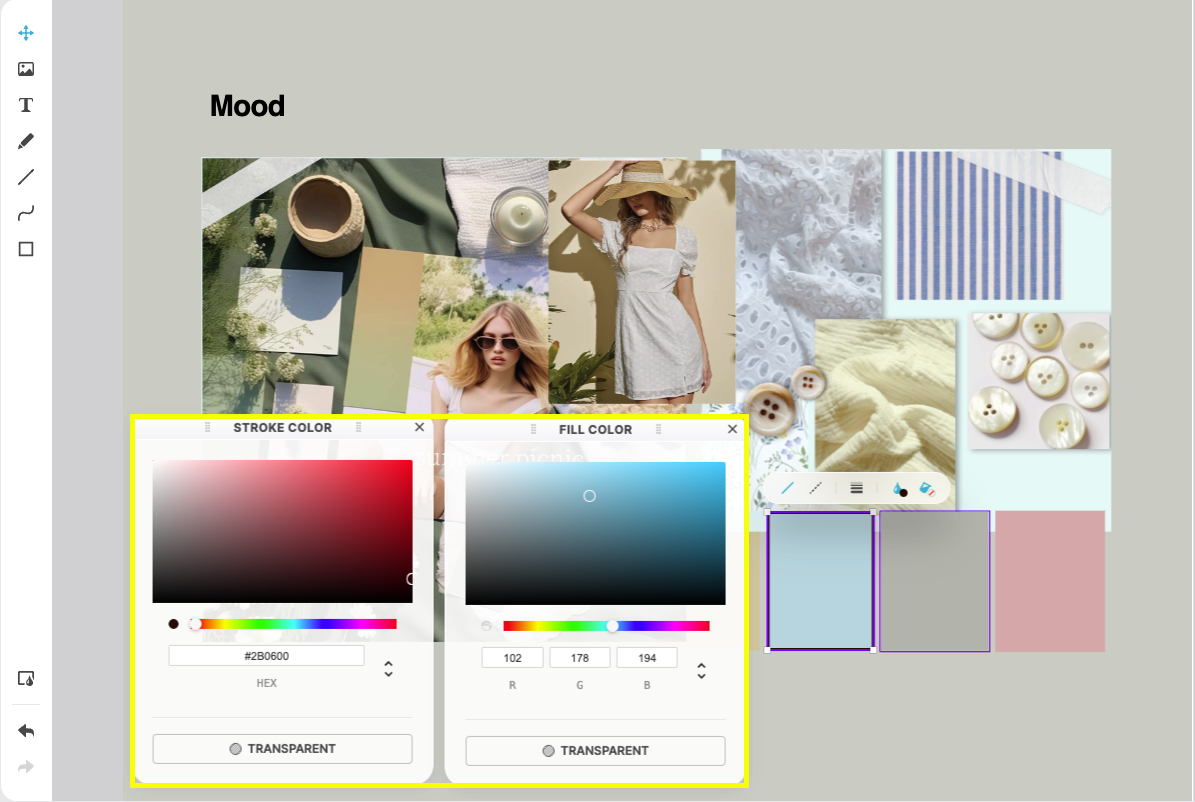This screenshot has height=802, width=1195.
Task: Select the light blue rectangle swatch
Action: (x=820, y=581)
